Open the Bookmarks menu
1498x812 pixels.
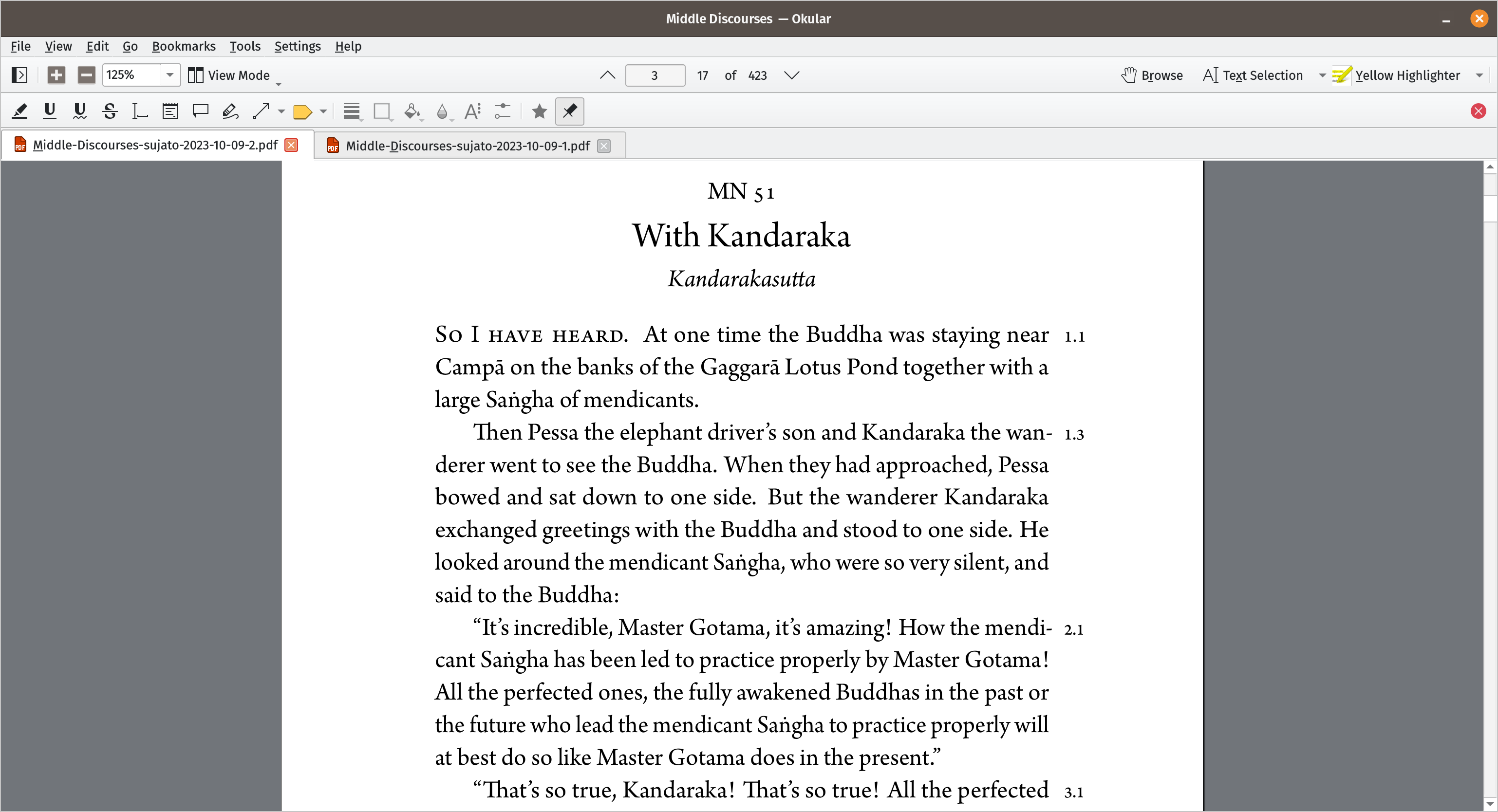[x=183, y=46]
